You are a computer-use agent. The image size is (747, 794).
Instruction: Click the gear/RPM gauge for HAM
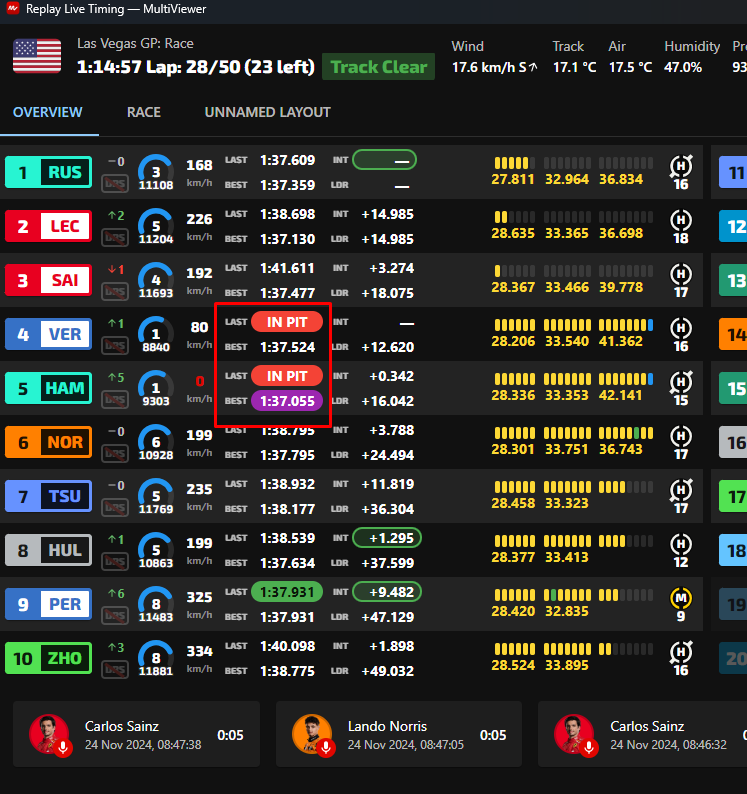(x=156, y=388)
